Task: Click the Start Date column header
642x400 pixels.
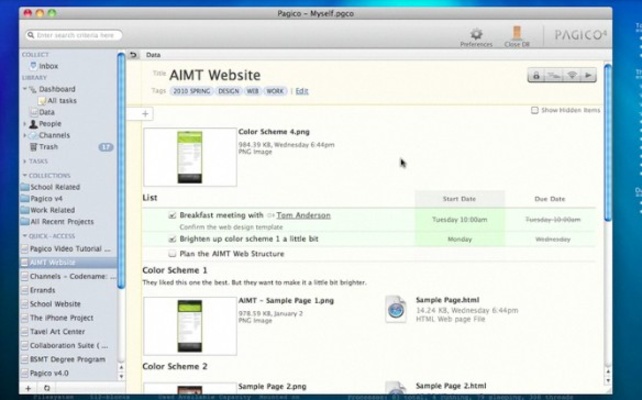Action: click(459, 199)
